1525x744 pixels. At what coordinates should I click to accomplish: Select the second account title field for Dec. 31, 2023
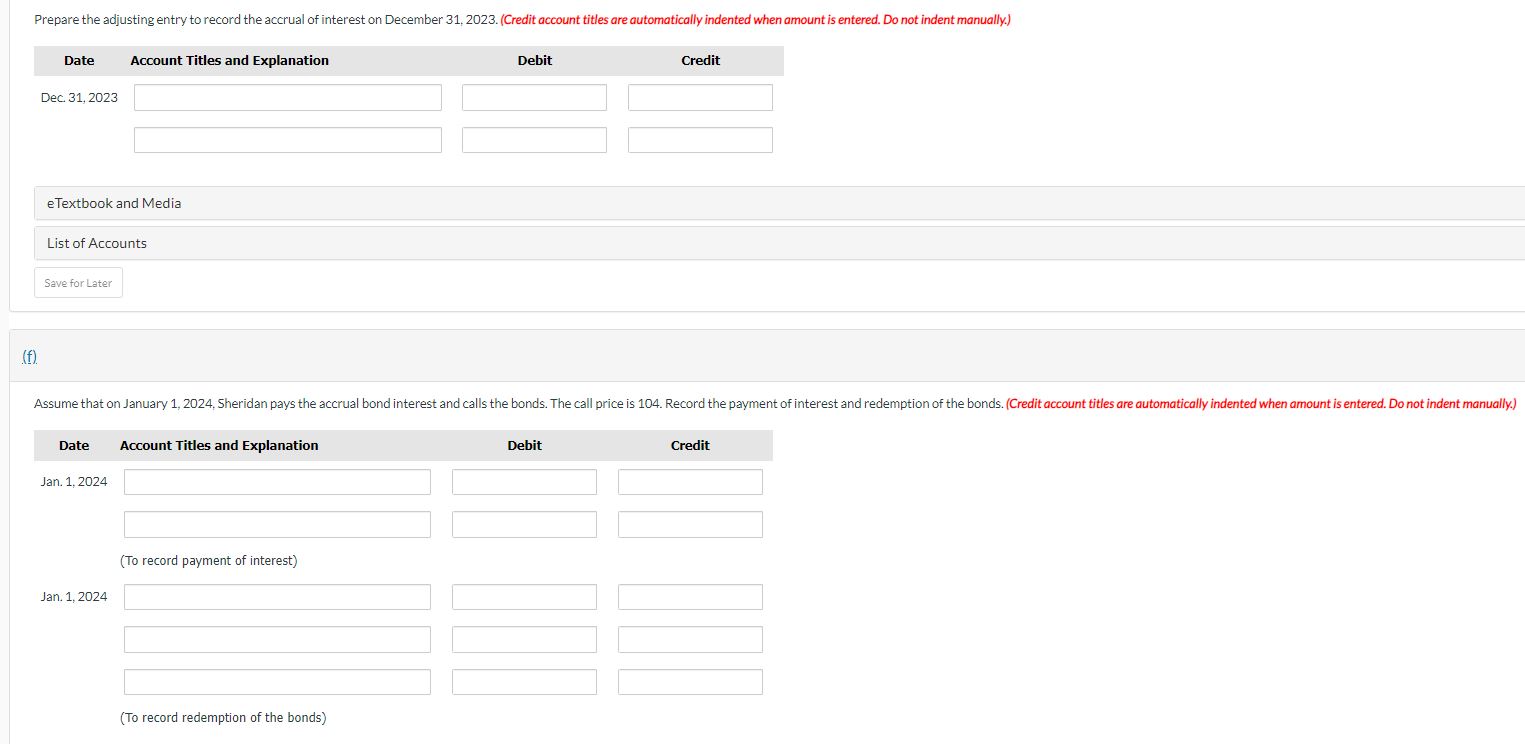[x=287, y=139]
